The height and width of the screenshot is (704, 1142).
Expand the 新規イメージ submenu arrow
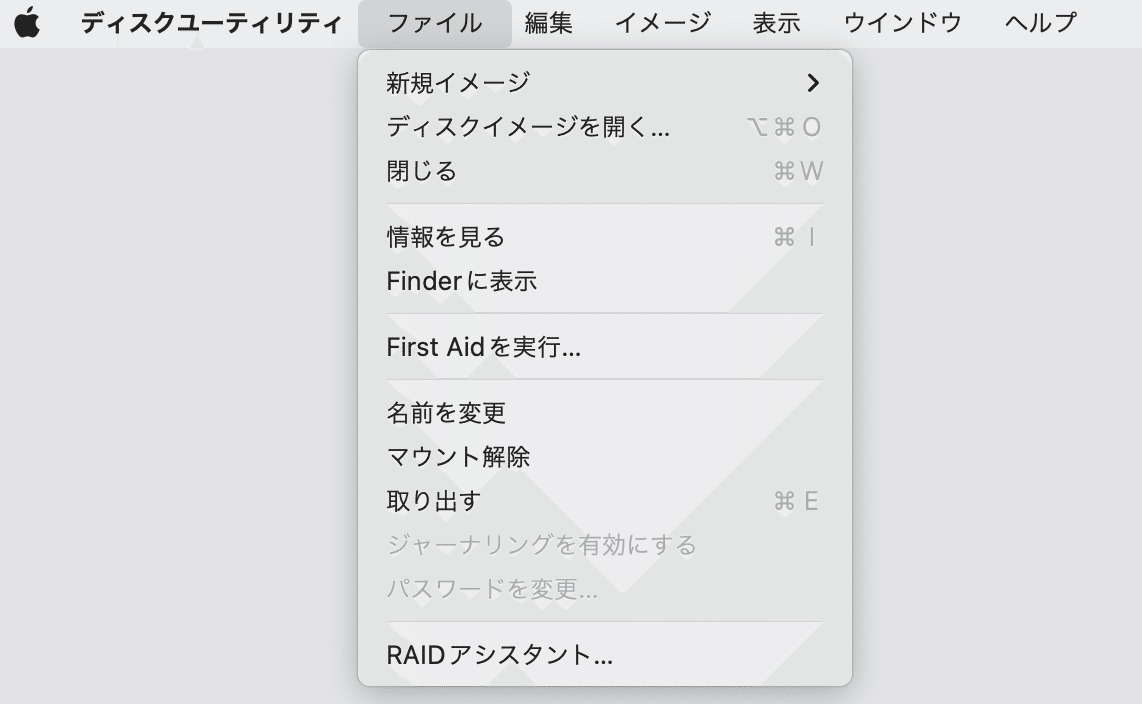tap(813, 83)
